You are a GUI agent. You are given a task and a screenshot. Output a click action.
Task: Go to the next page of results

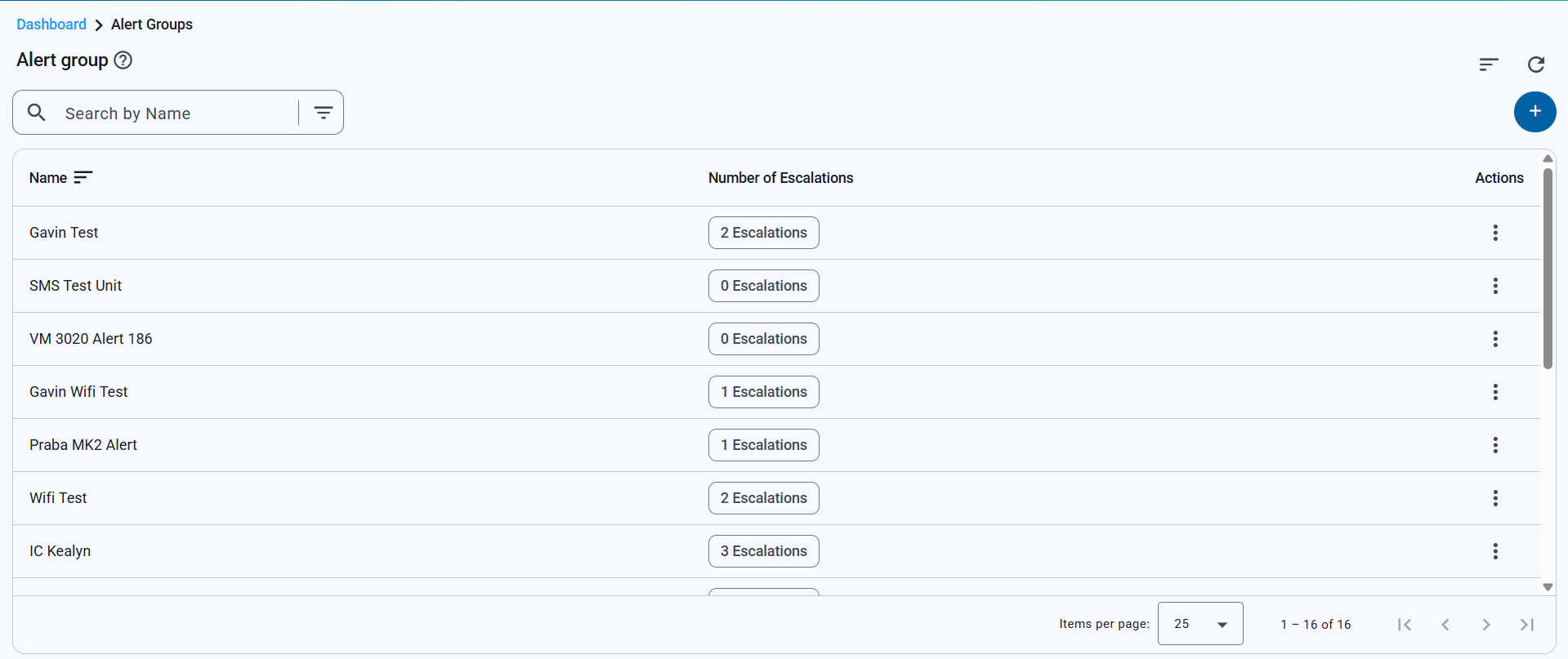[1485, 625]
